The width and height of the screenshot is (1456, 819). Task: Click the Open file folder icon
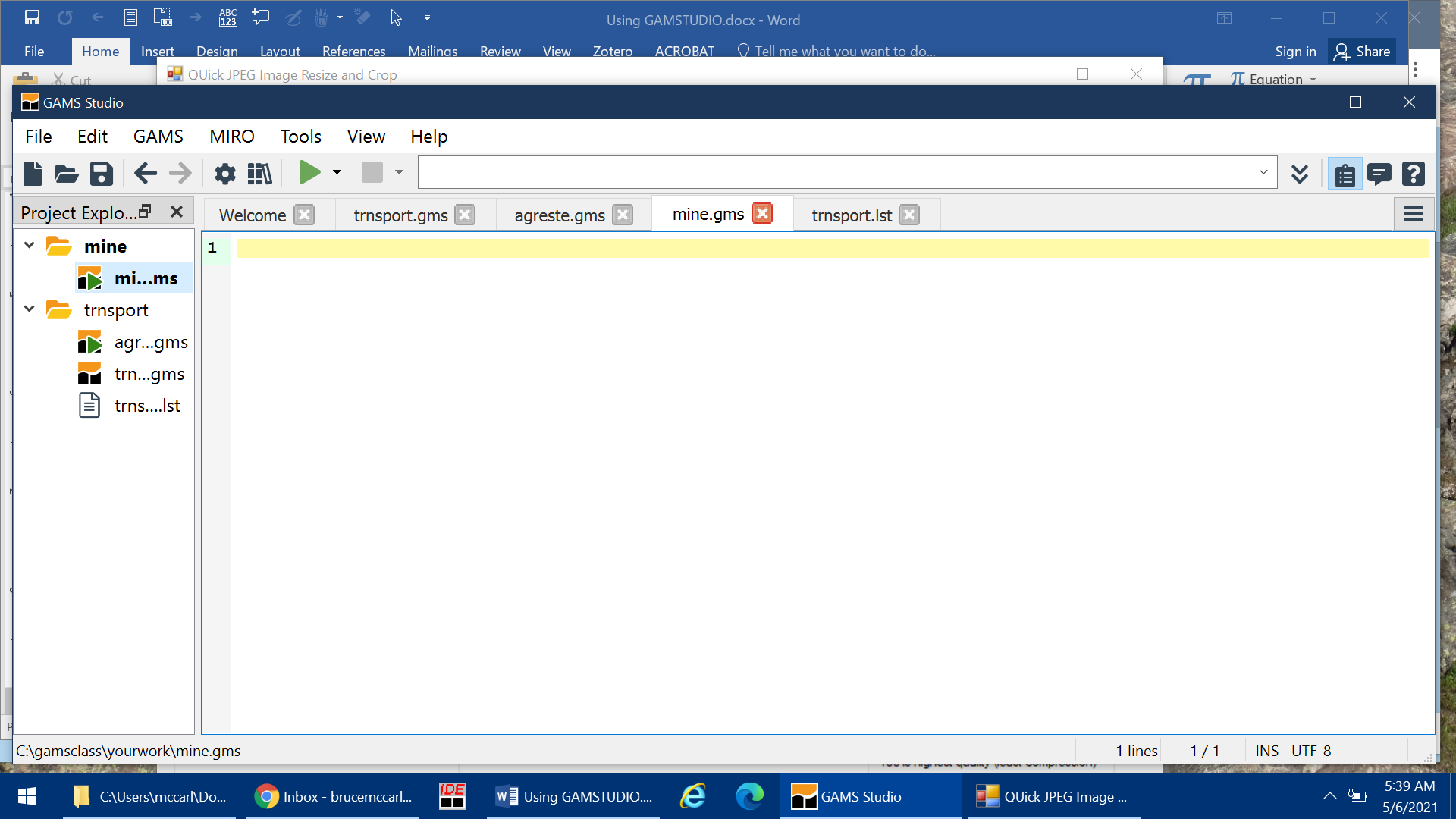67,174
